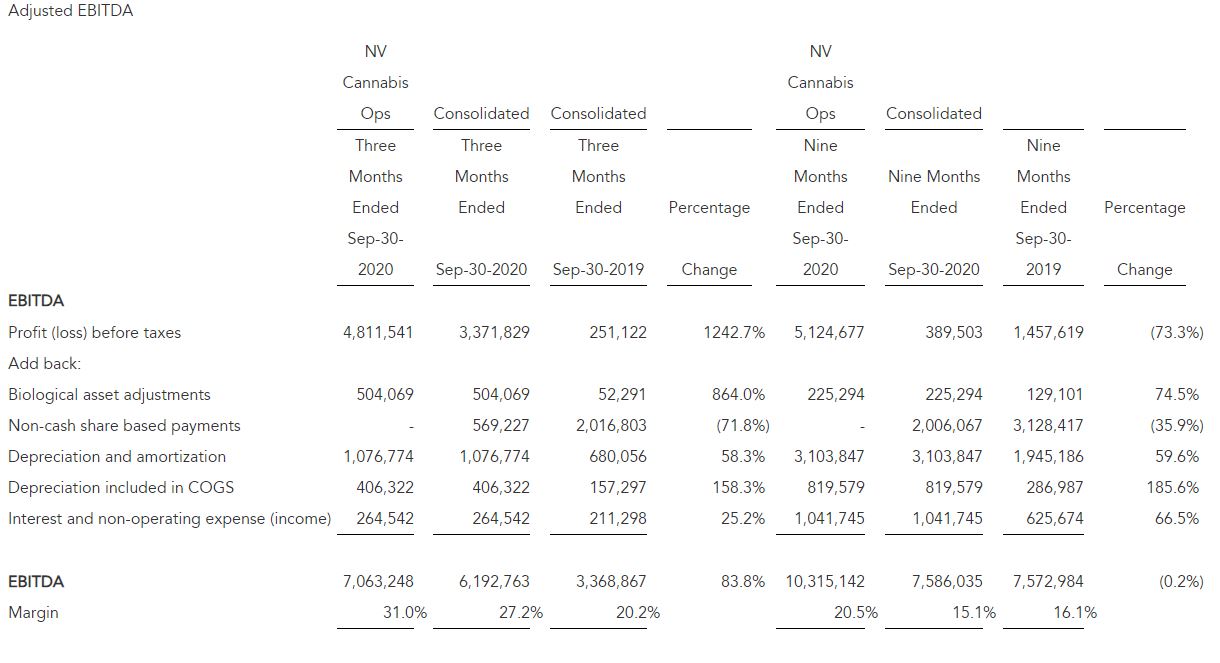Click the Margin row label
1220x663 pixels.
[x=33, y=613]
